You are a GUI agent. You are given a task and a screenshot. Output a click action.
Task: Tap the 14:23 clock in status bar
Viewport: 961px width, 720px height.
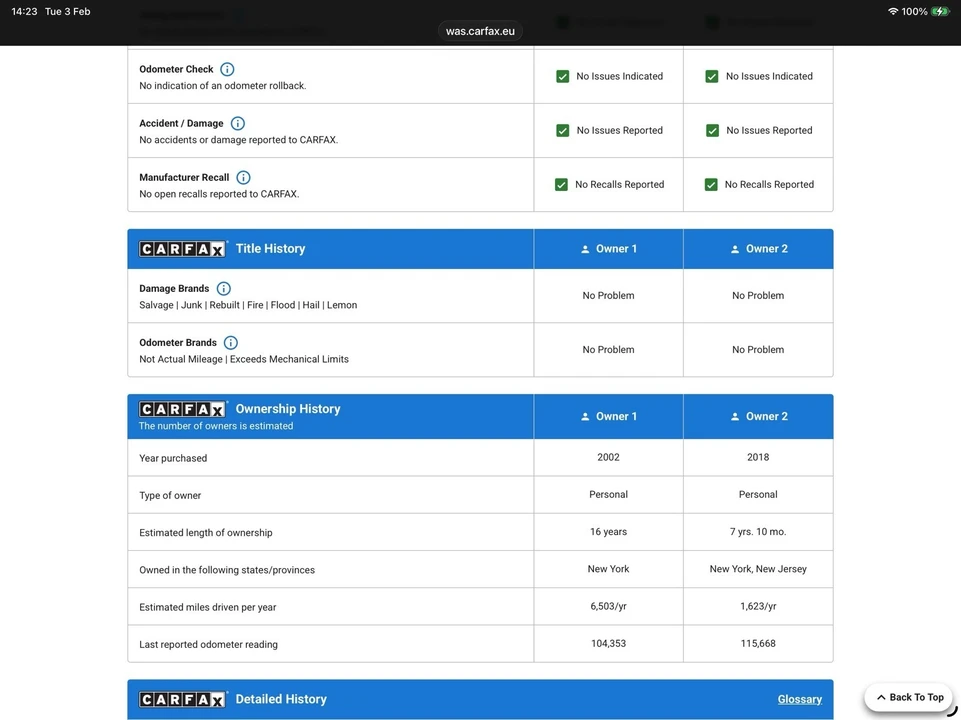25,12
